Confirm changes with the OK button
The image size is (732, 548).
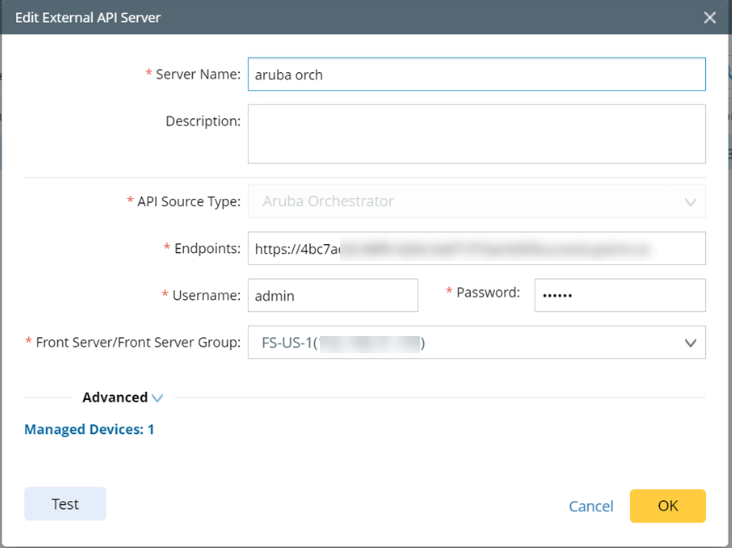pyautogui.click(x=667, y=506)
